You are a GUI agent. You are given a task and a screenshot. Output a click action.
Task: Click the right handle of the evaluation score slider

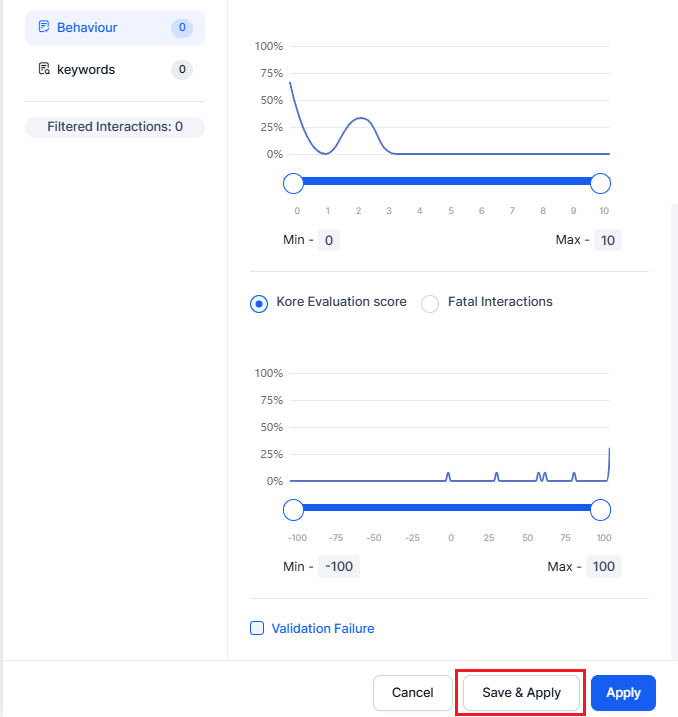coord(600,510)
